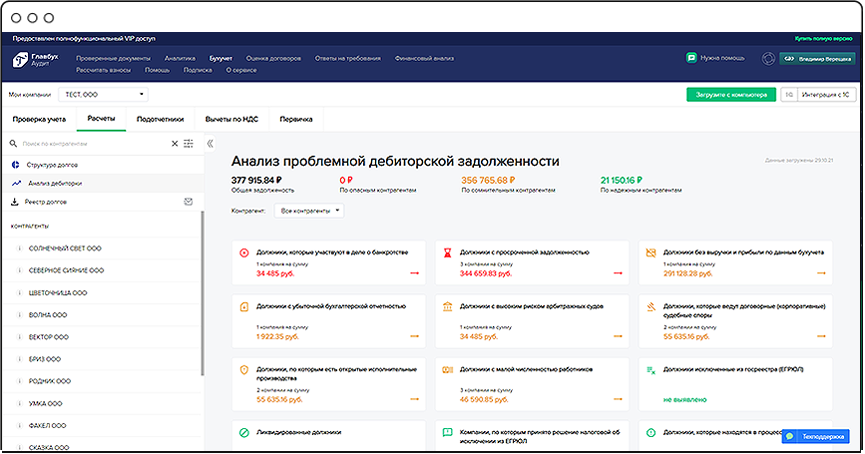Open arrow on 46 590.85 руб. card
The height and width of the screenshot is (454, 865).
(x=618, y=399)
